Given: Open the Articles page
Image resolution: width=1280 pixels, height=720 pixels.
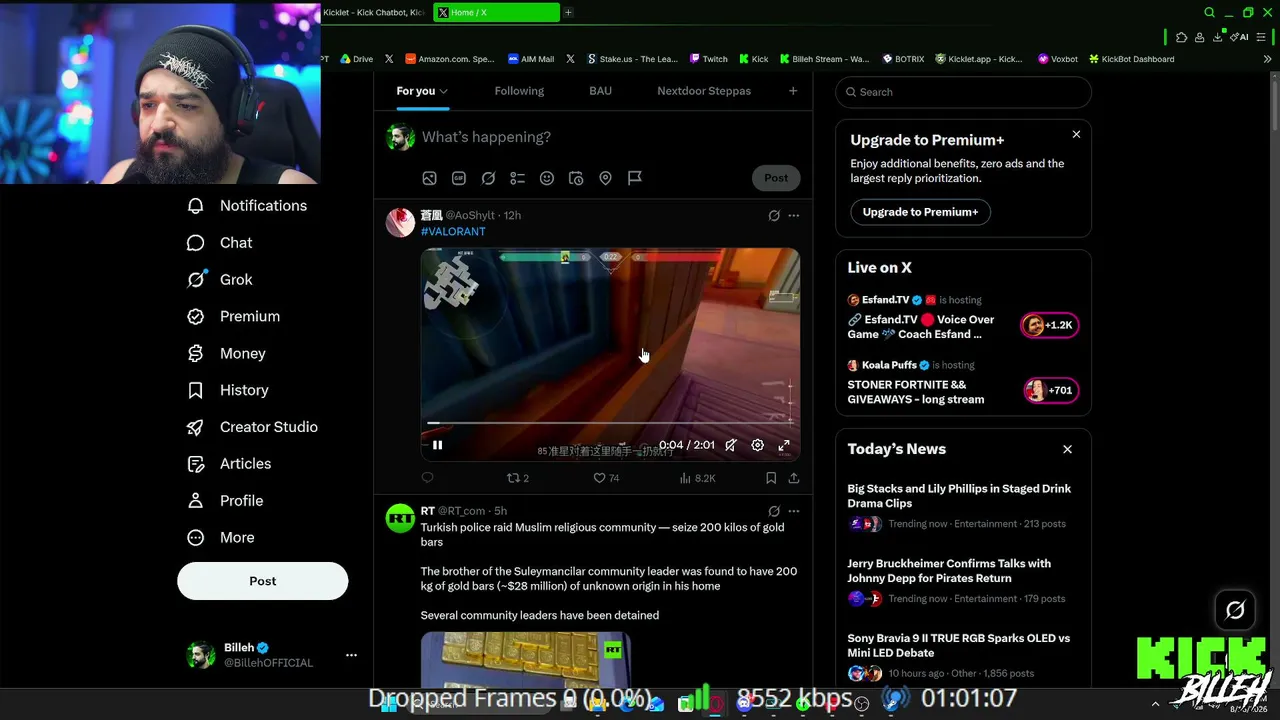Looking at the screenshot, I should pyautogui.click(x=229, y=464).
